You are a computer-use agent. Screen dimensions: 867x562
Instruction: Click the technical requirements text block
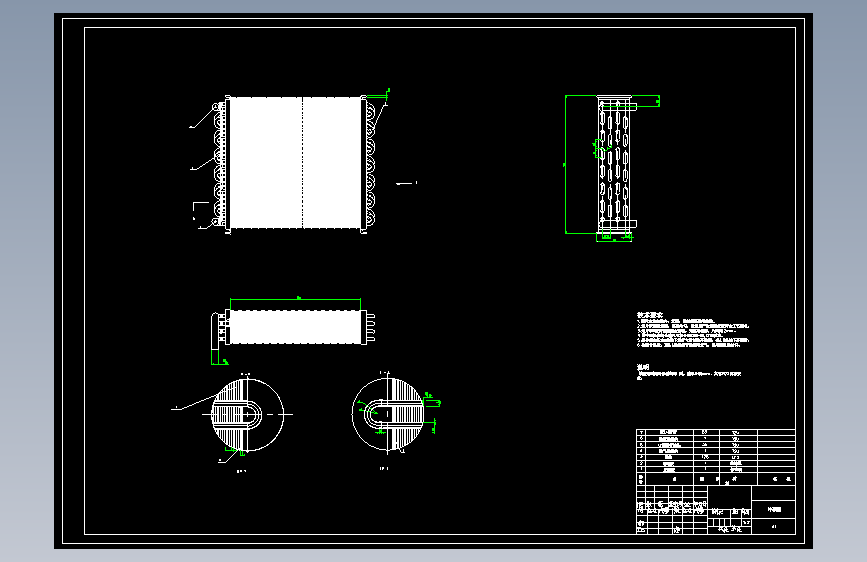coord(693,330)
